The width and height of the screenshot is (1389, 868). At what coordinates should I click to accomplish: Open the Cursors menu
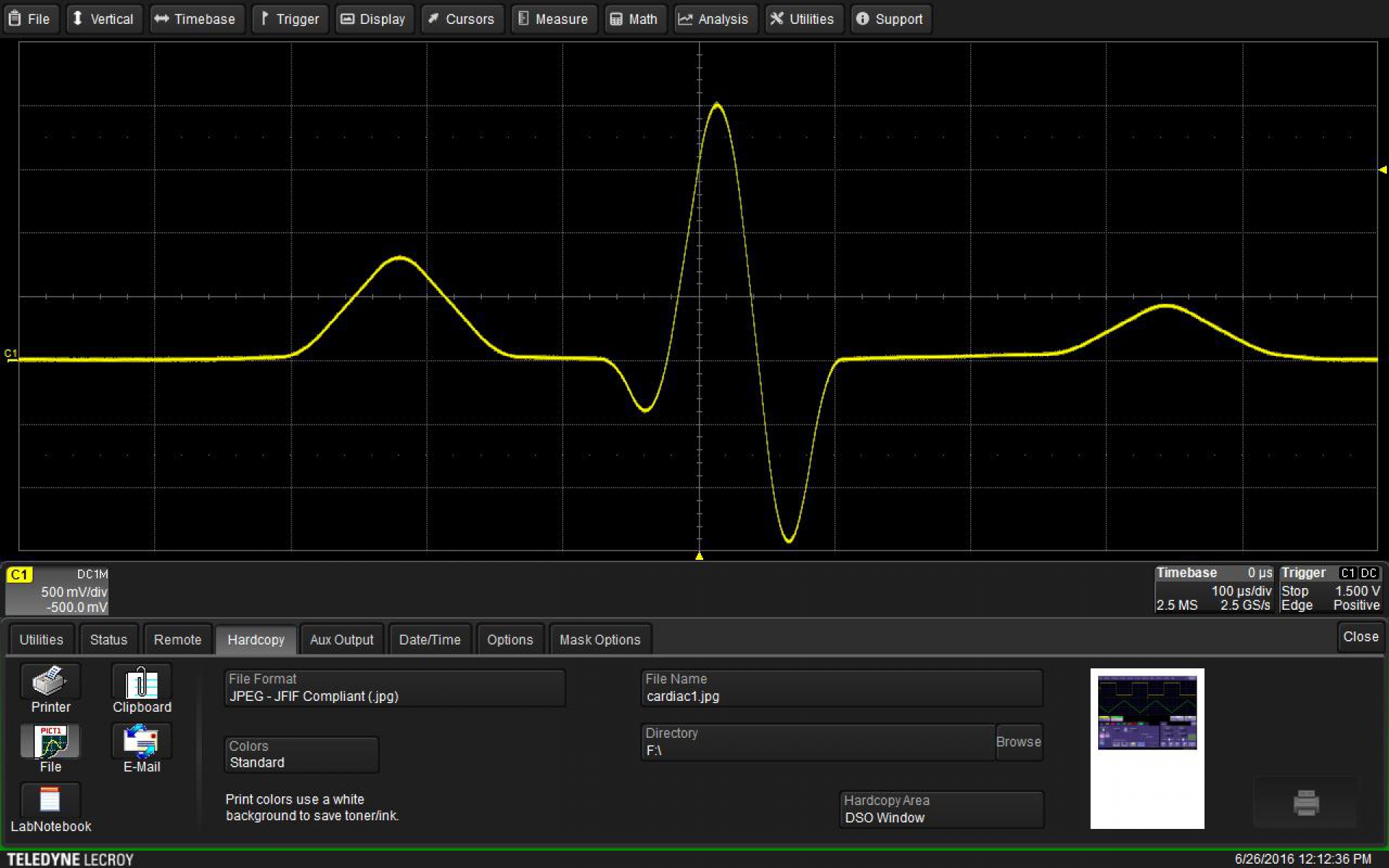pyautogui.click(x=461, y=19)
